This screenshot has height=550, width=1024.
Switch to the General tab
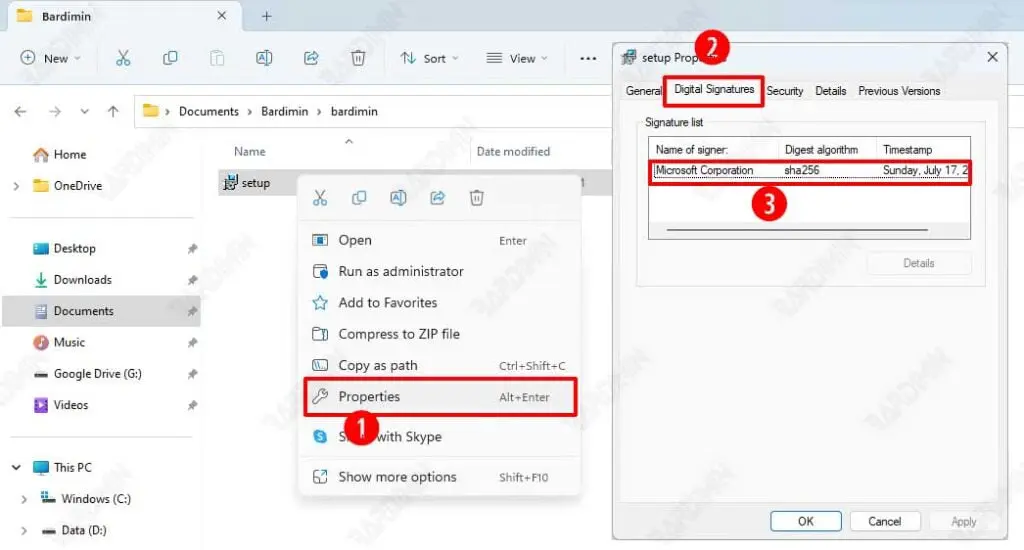click(643, 91)
